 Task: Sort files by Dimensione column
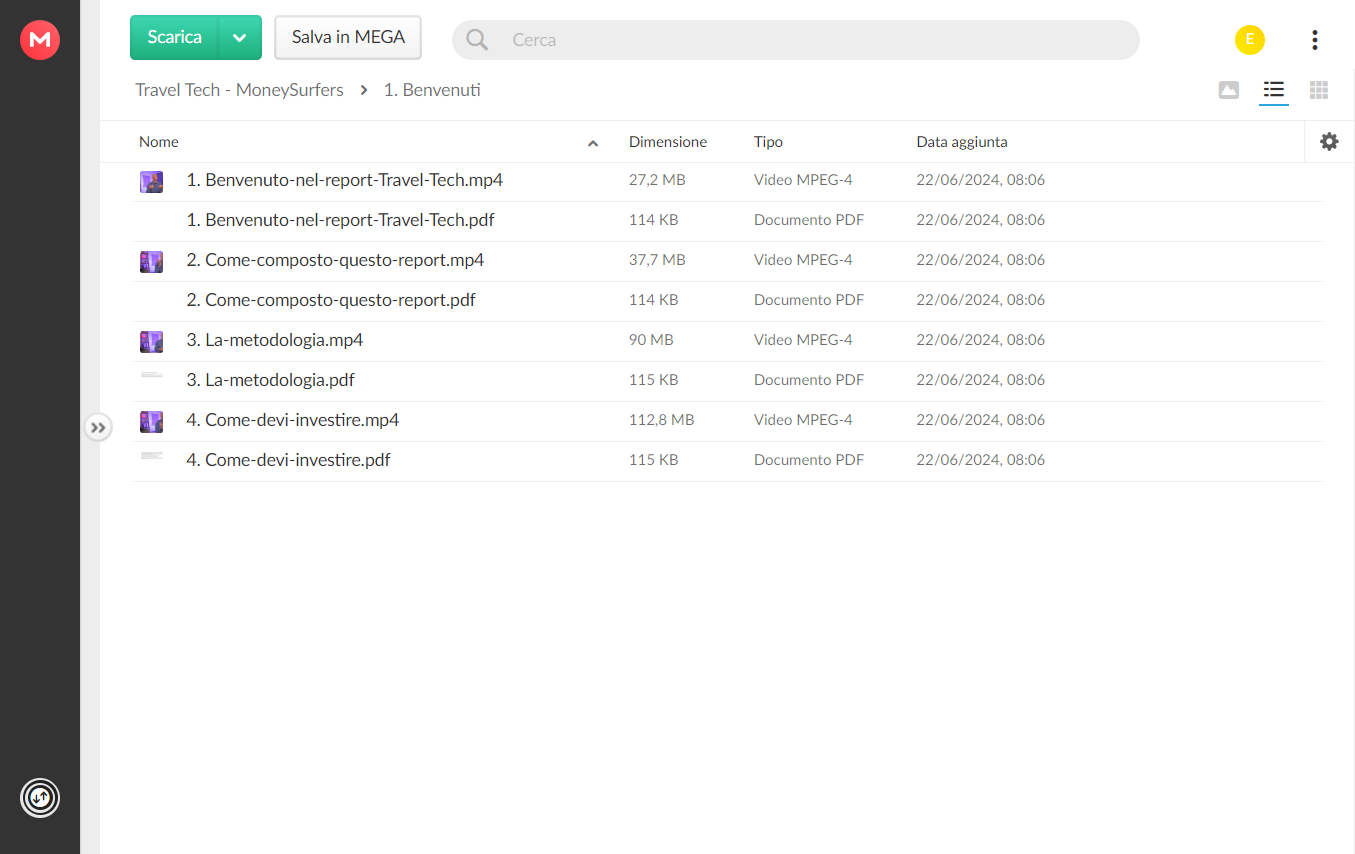(x=667, y=142)
